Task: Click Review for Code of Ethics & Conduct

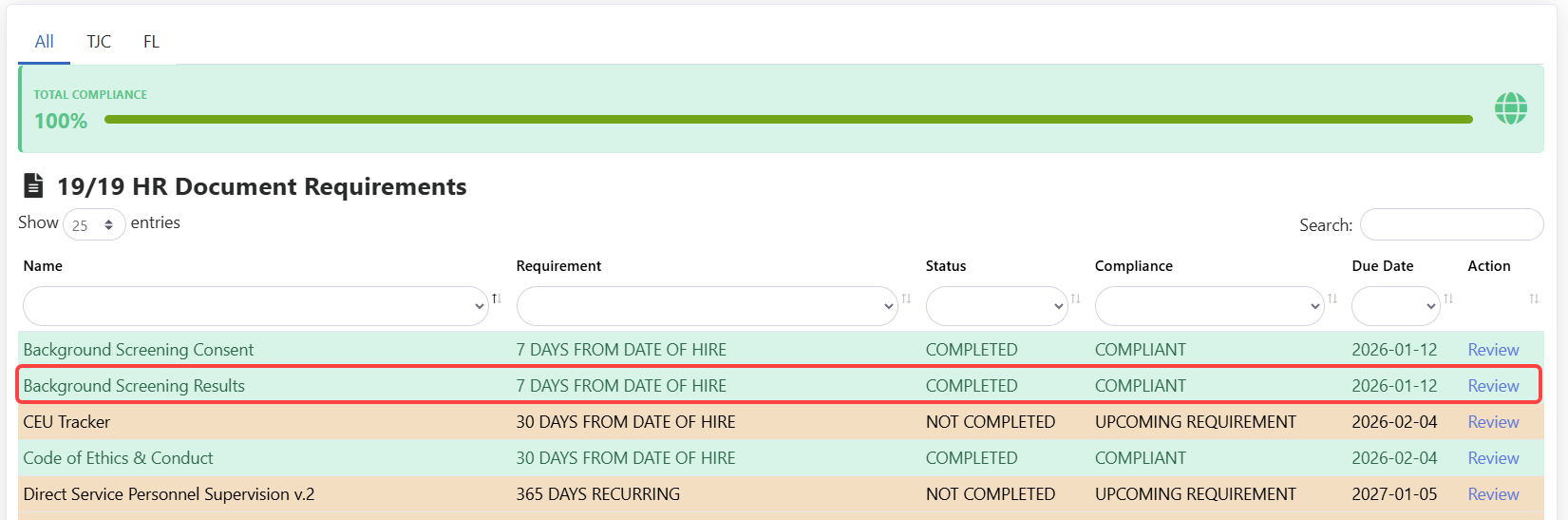Action: 1493,458
